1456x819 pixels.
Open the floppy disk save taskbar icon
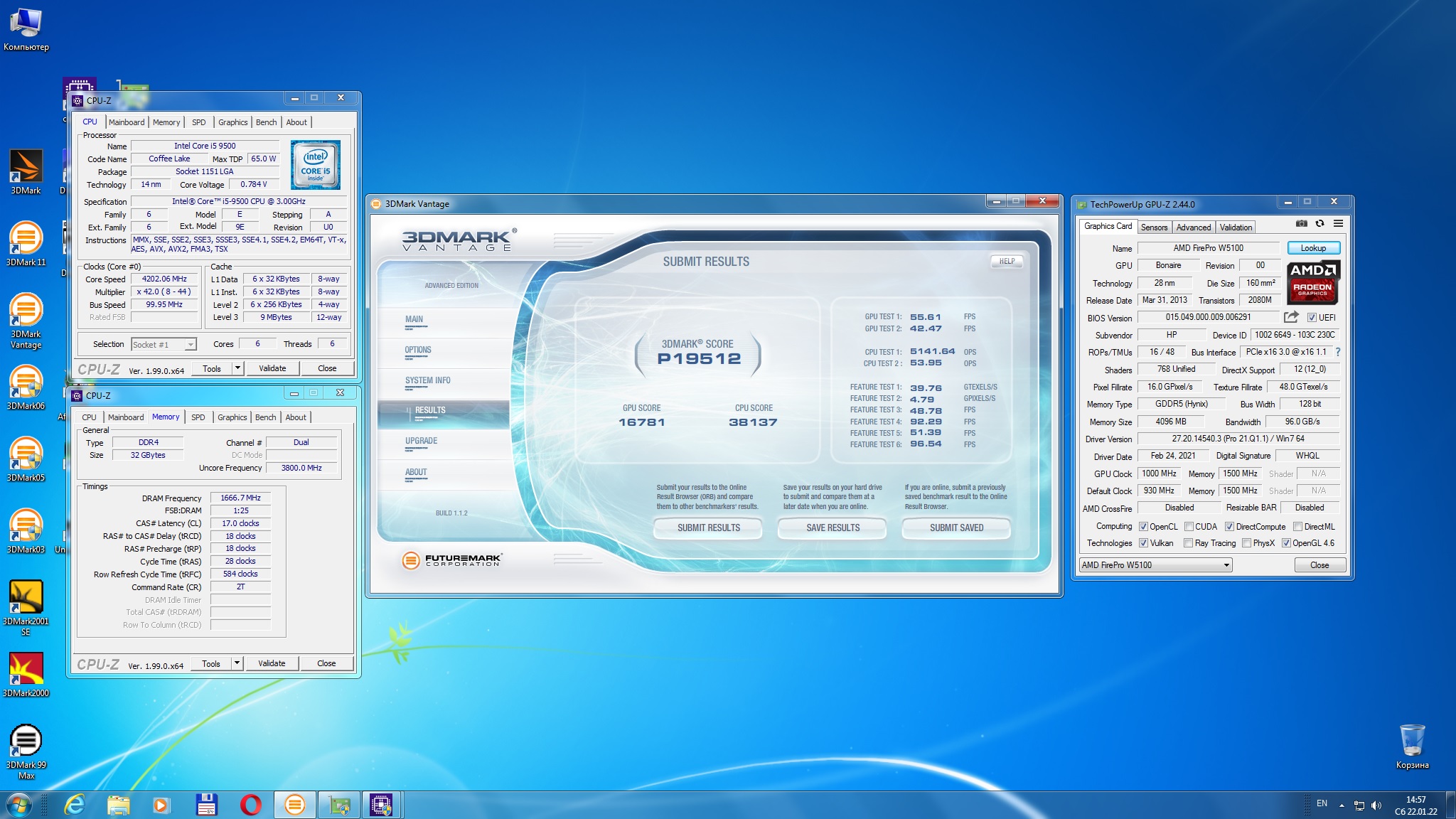pos(206,805)
